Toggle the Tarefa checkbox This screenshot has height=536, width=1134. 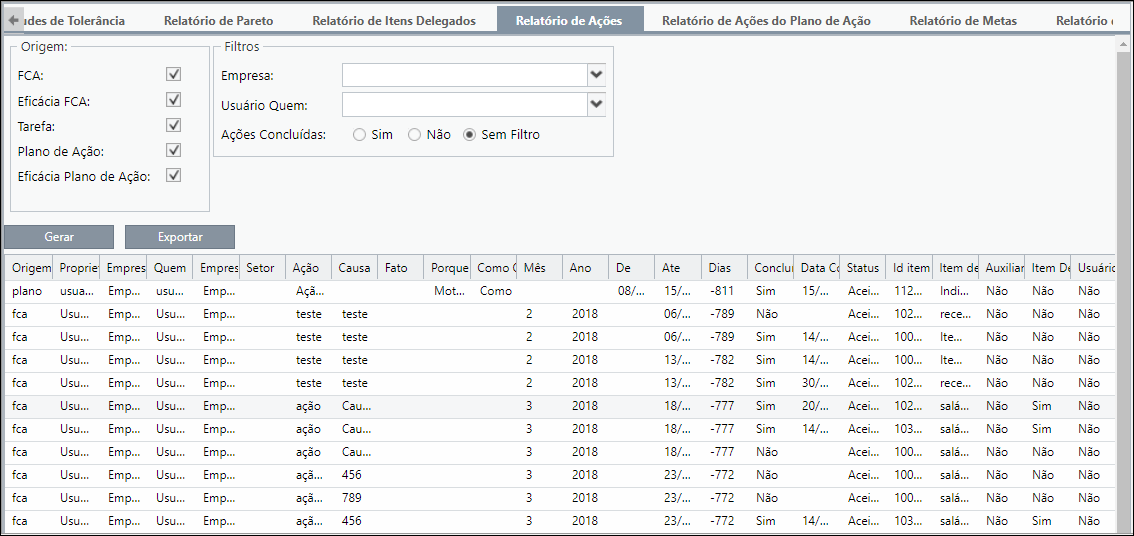coord(174,125)
